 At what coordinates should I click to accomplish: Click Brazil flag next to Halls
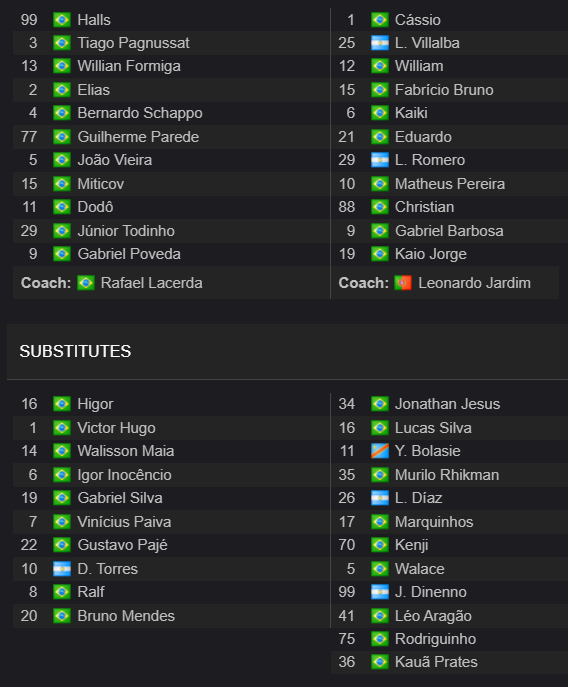pos(62,20)
